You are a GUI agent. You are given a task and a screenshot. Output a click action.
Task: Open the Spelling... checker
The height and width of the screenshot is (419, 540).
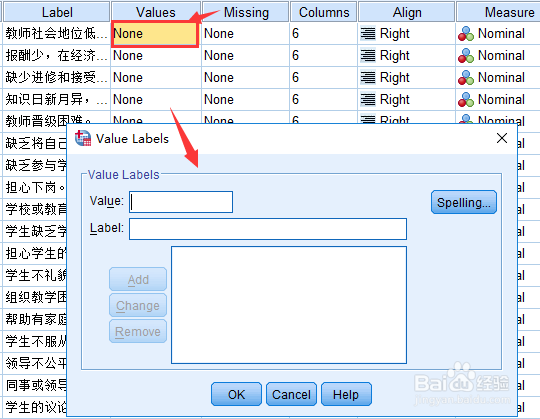point(464,202)
